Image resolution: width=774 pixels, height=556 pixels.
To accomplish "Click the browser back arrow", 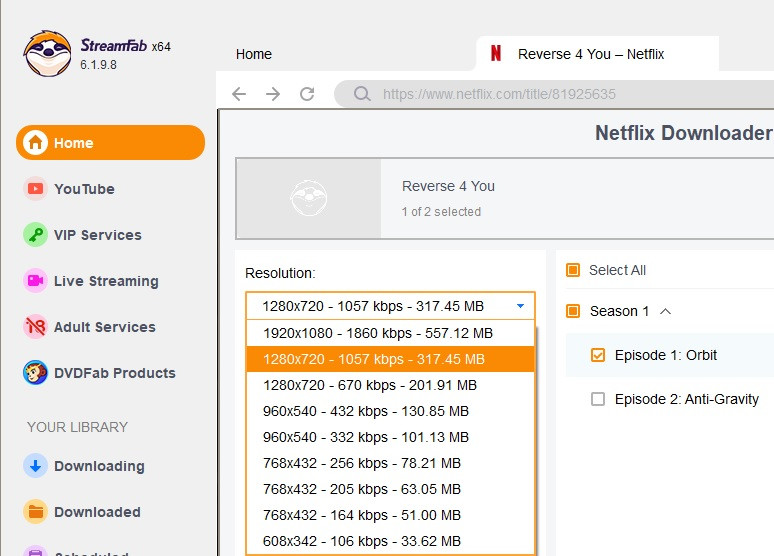I will coord(238,94).
